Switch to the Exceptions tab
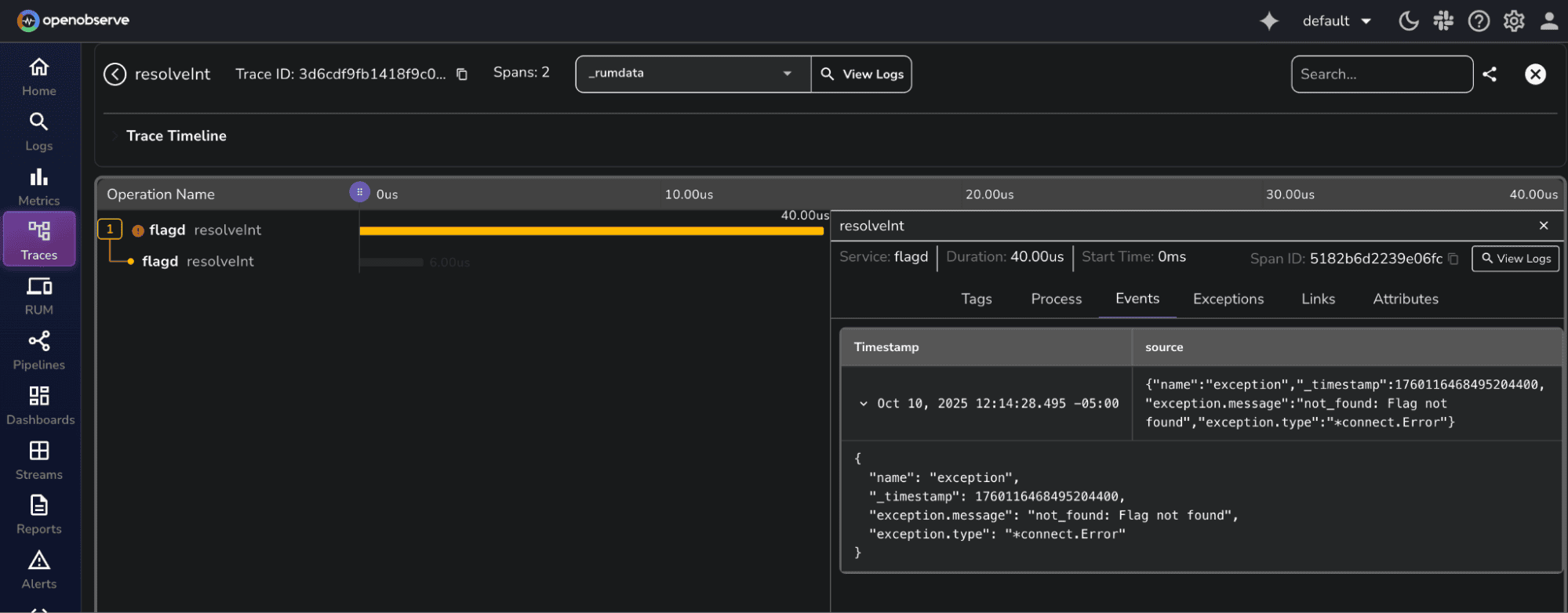1568x613 pixels. (x=1228, y=299)
